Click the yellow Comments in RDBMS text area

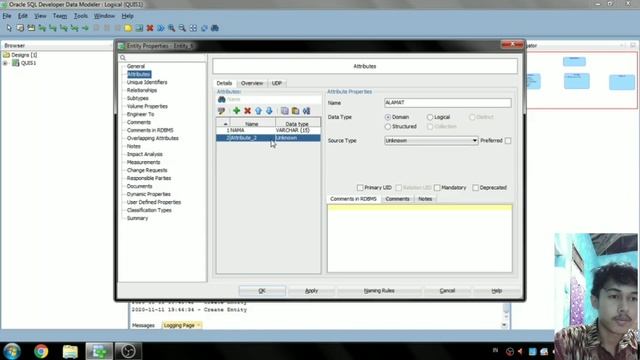tap(420, 239)
